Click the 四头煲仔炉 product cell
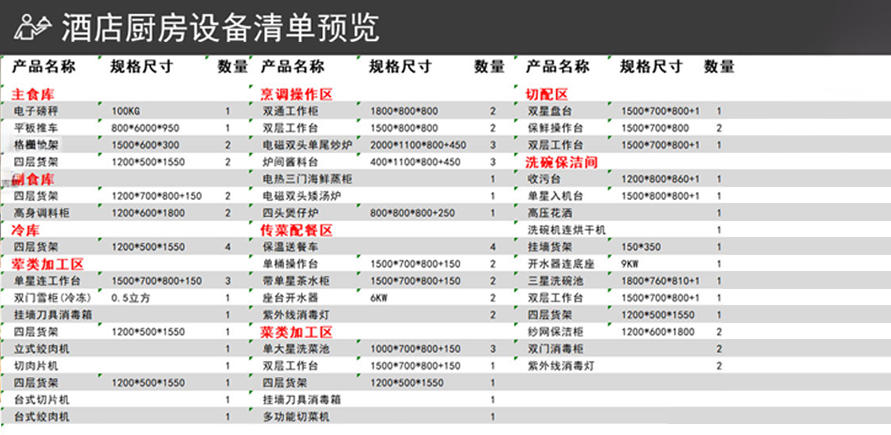 coord(290,213)
